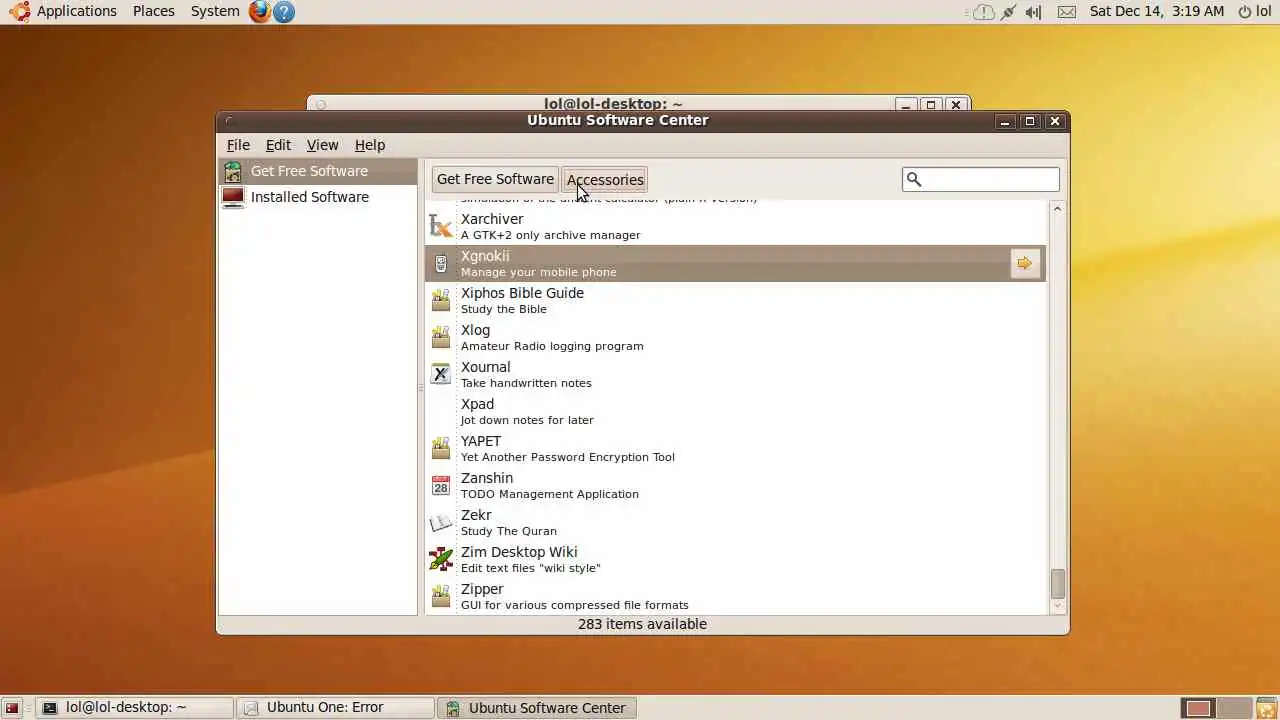
Task: Click the Zim Desktop Wiki icon
Action: (x=440, y=559)
